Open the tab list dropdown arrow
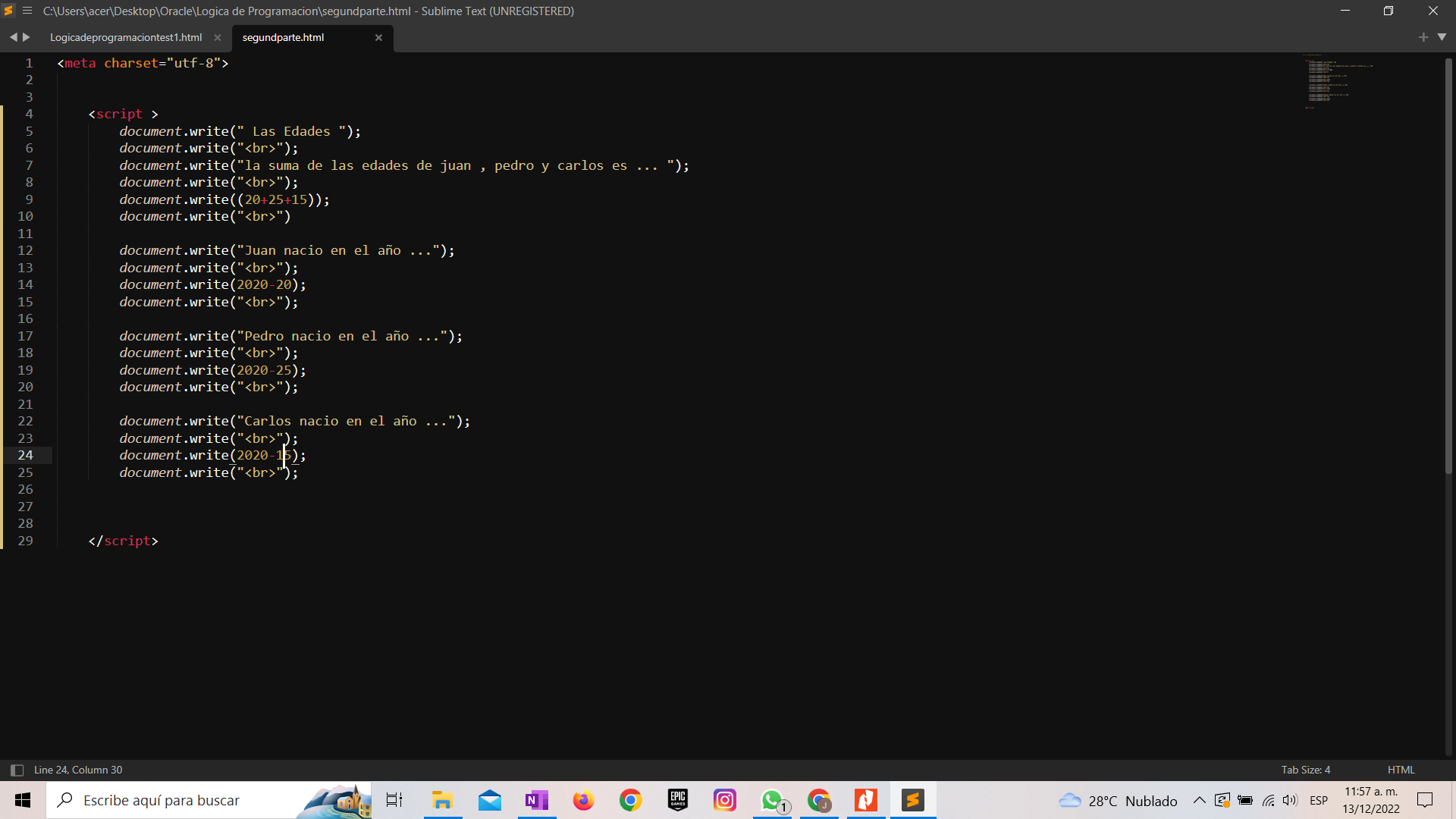This screenshot has height=819, width=1456. click(x=1442, y=37)
